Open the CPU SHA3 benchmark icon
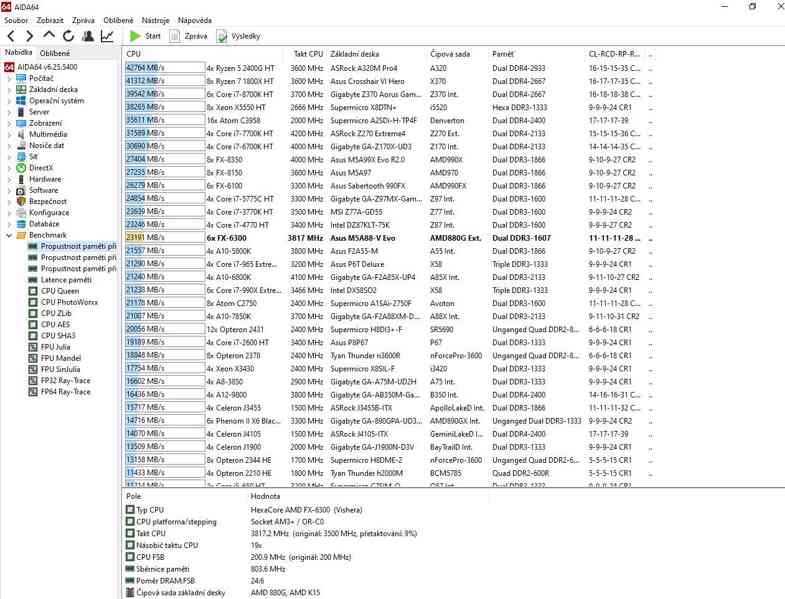The width and height of the screenshot is (785, 599). click(33, 336)
